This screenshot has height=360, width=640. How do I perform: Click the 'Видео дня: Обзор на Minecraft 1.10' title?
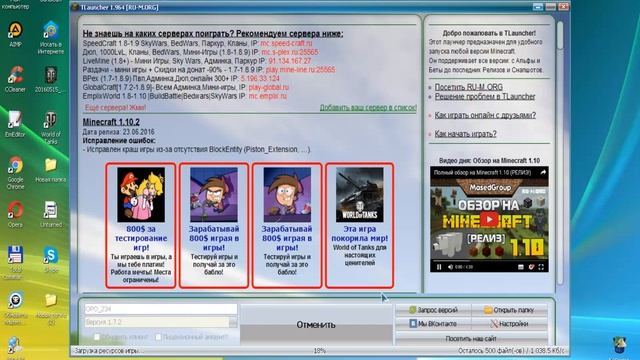click(x=489, y=161)
